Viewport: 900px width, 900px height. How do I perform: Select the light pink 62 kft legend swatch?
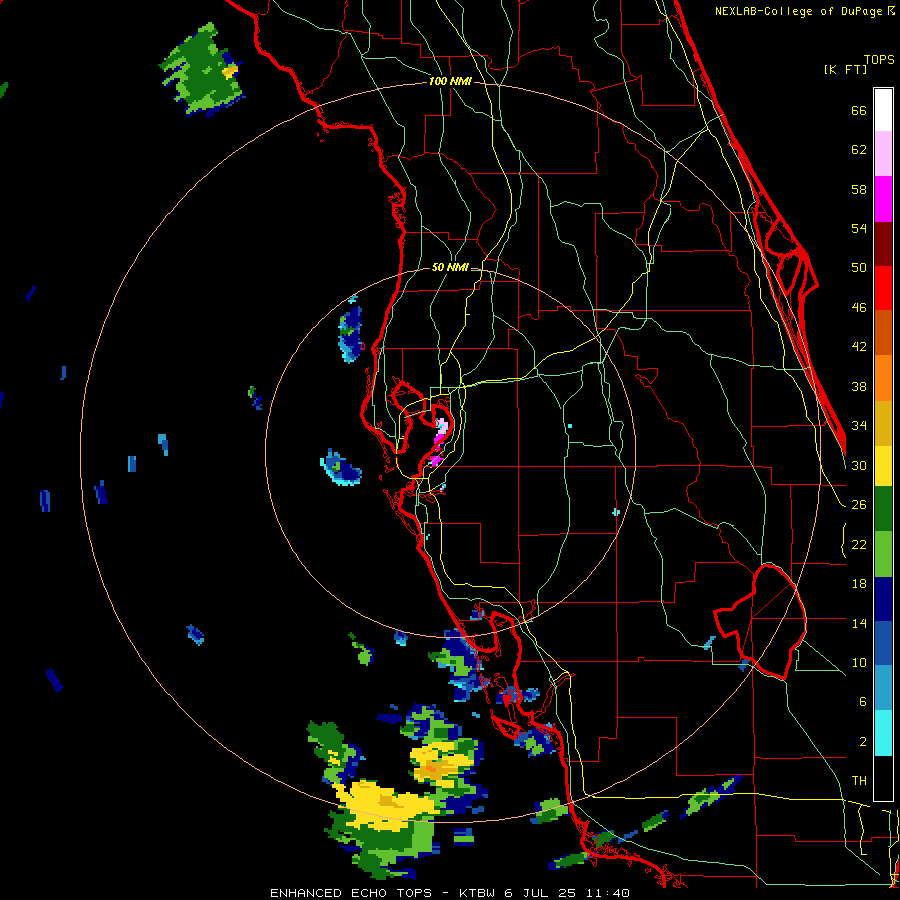[883, 154]
